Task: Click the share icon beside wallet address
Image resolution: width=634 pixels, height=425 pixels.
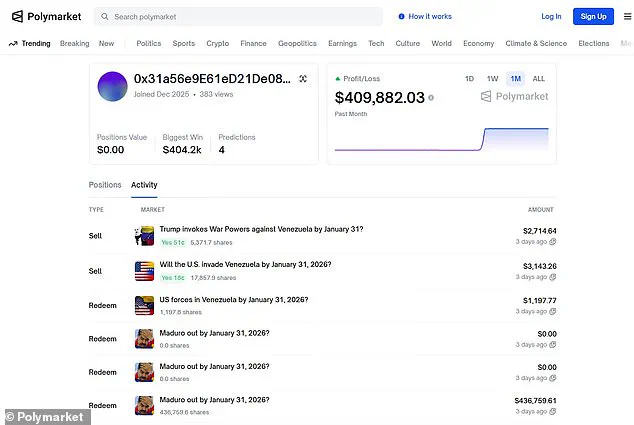Action: [x=303, y=79]
